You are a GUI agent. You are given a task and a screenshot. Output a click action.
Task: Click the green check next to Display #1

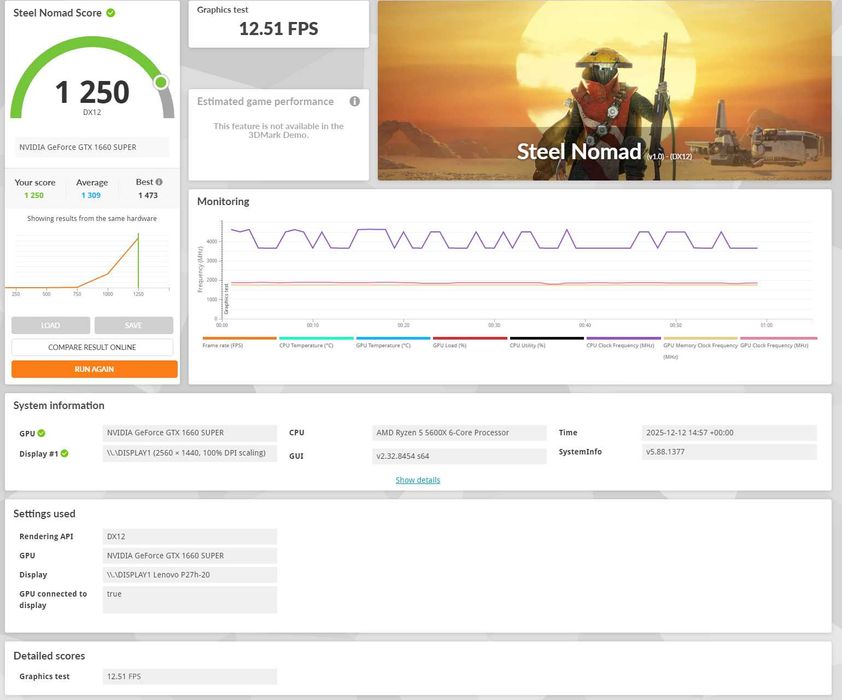pyautogui.click(x=64, y=454)
